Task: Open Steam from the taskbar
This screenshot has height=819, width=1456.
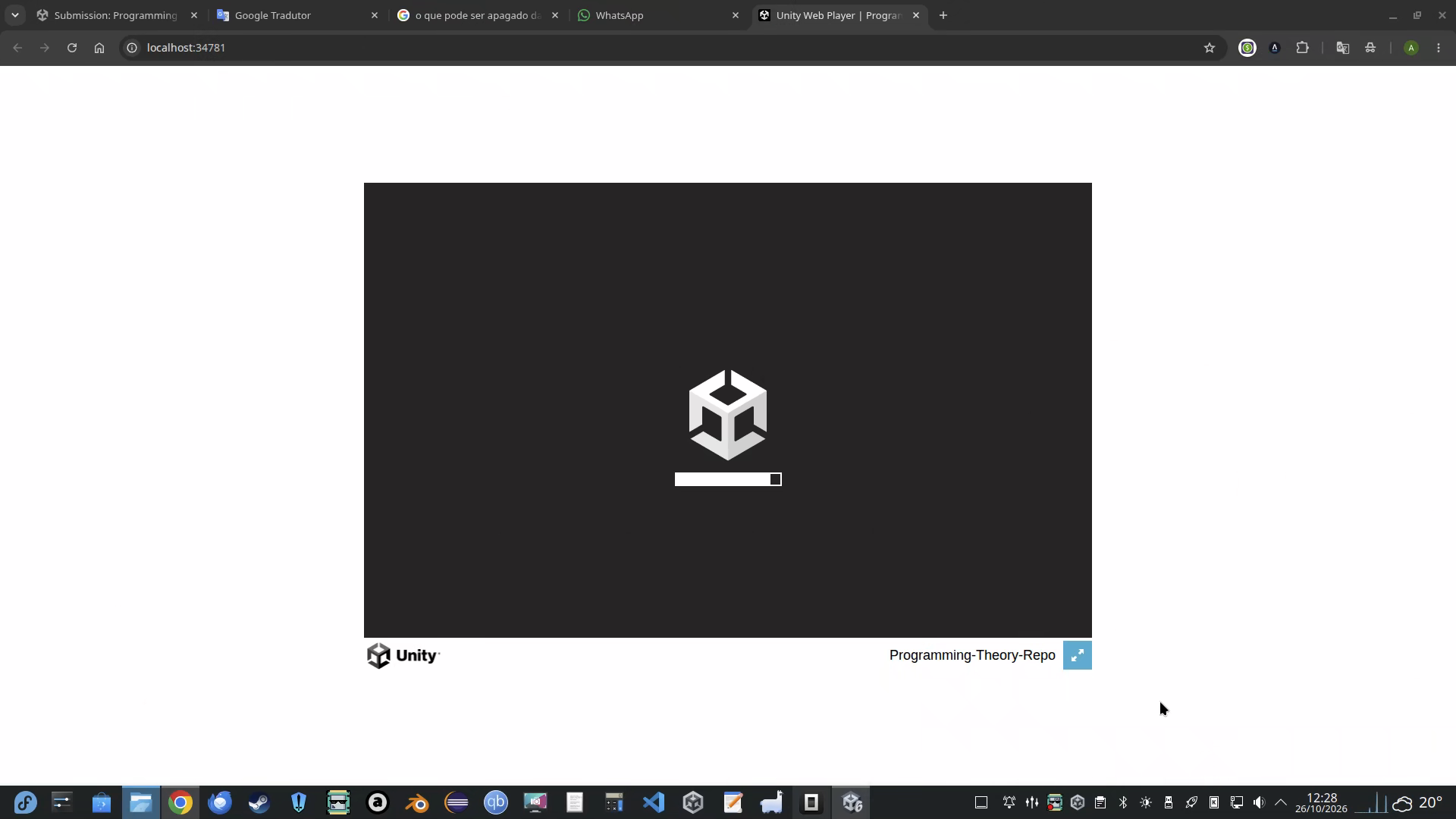Action: 259,802
